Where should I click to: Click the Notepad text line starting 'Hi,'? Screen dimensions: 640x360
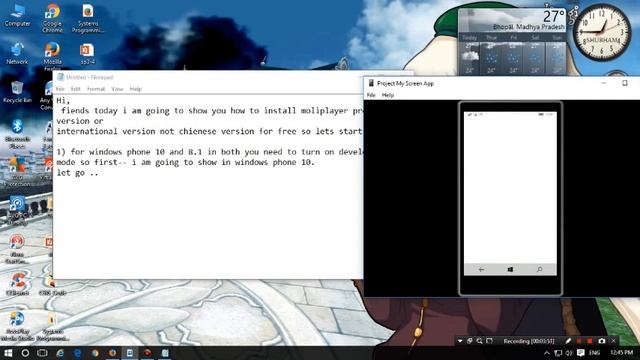point(63,100)
